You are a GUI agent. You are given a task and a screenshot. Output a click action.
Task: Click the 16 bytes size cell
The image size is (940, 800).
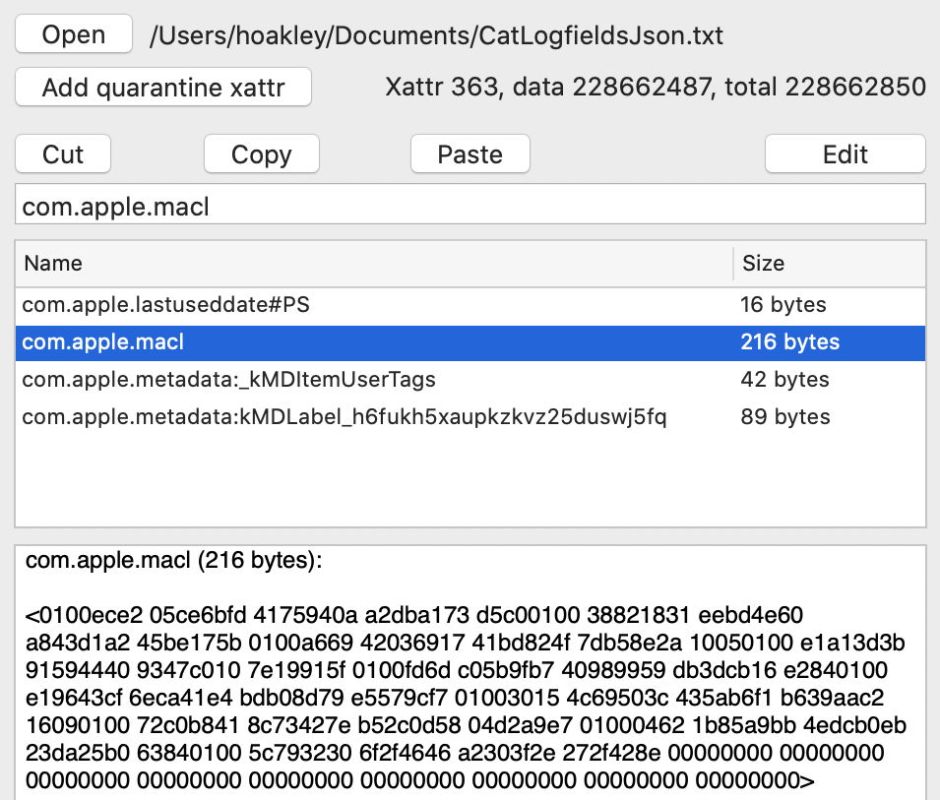click(x=783, y=305)
